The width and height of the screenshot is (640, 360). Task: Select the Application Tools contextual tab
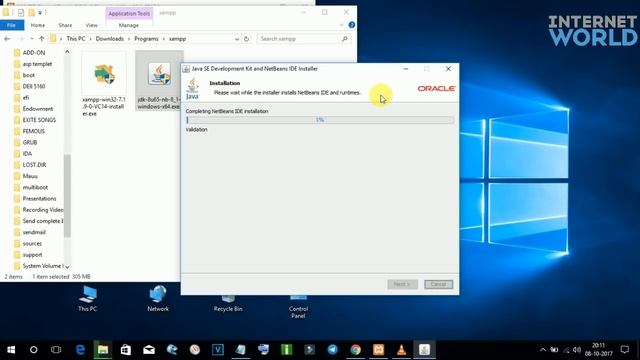click(x=129, y=13)
